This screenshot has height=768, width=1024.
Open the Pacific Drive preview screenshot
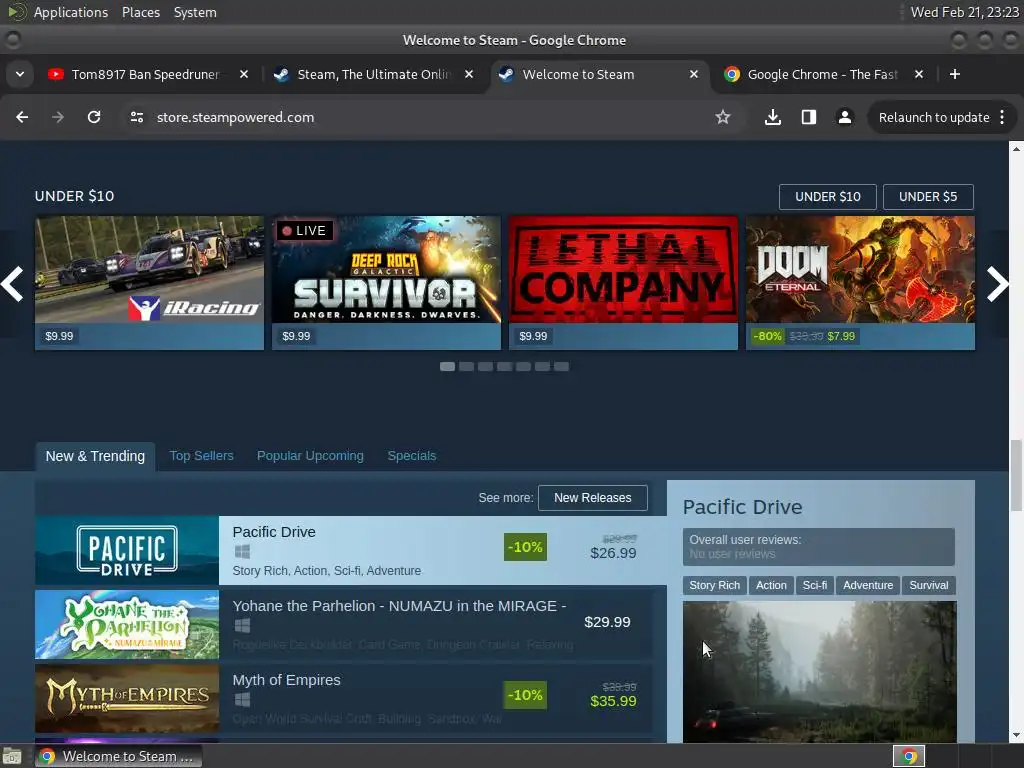pos(820,672)
